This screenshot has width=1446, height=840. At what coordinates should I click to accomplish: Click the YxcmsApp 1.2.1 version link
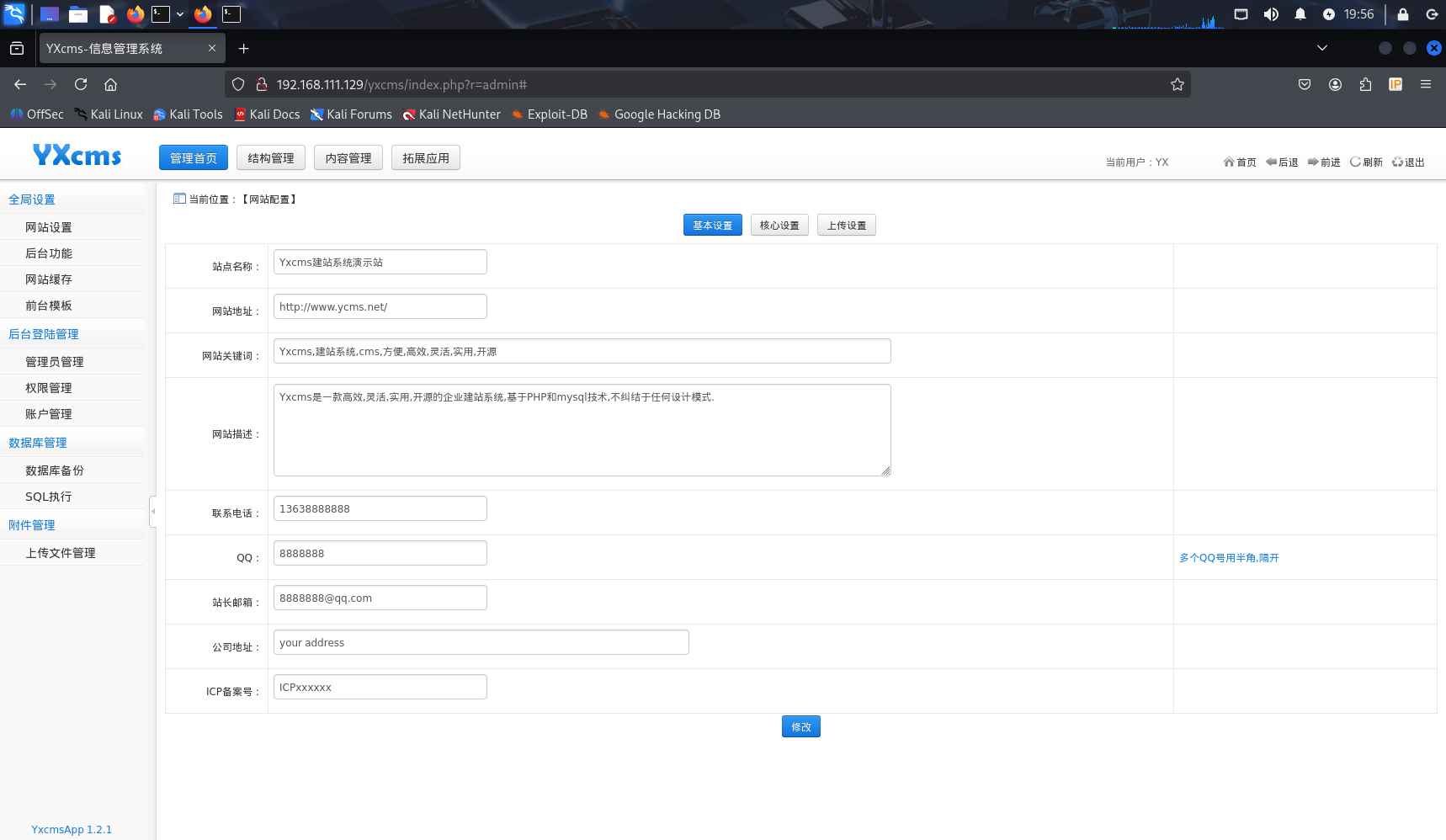click(x=72, y=830)
